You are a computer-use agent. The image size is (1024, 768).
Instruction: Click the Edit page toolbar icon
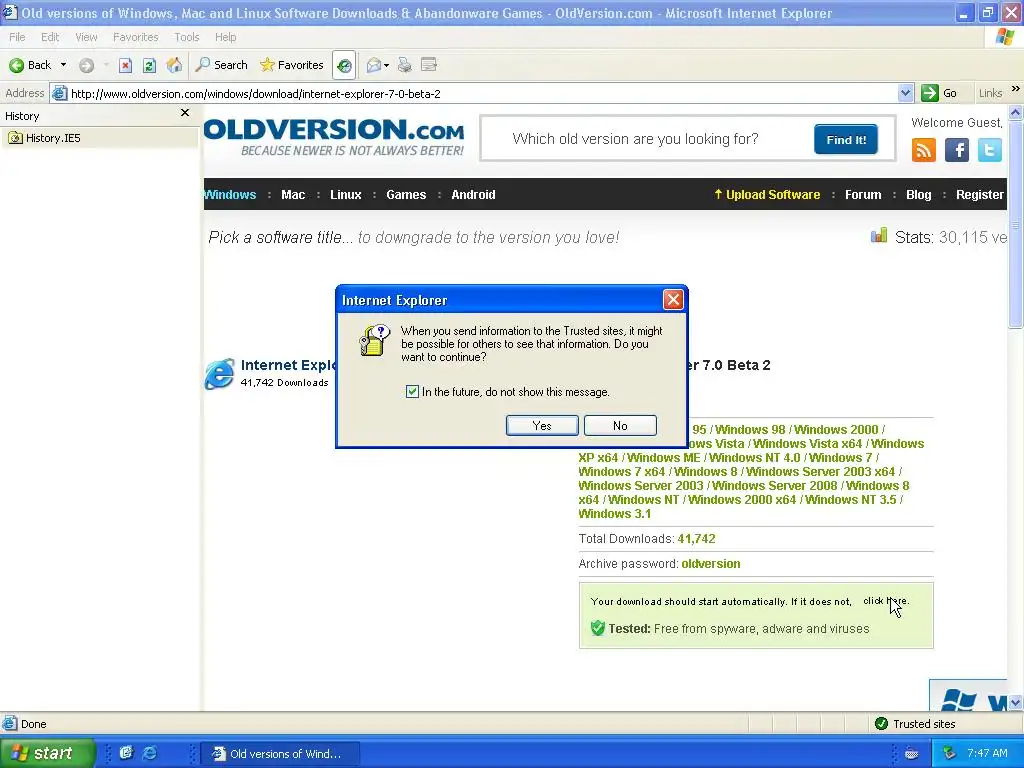(429, 65)
